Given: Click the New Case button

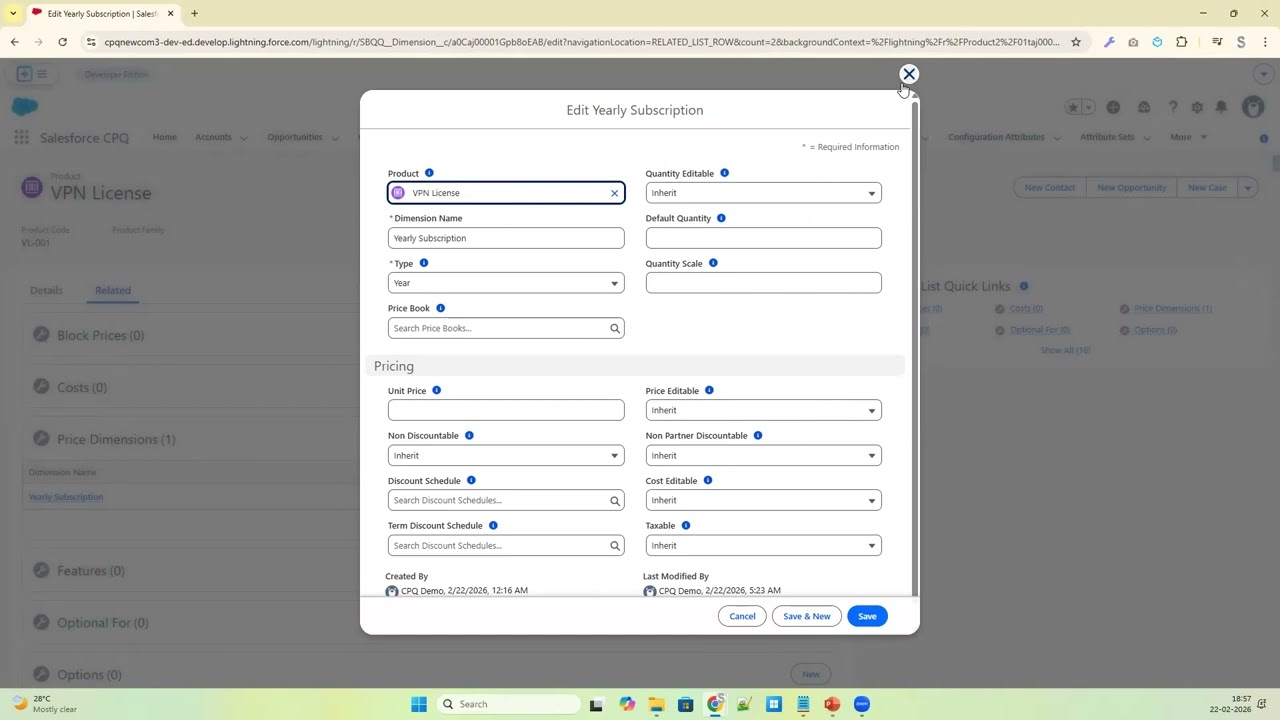Looking at the screenshot, I should [x=1207, y=187].
